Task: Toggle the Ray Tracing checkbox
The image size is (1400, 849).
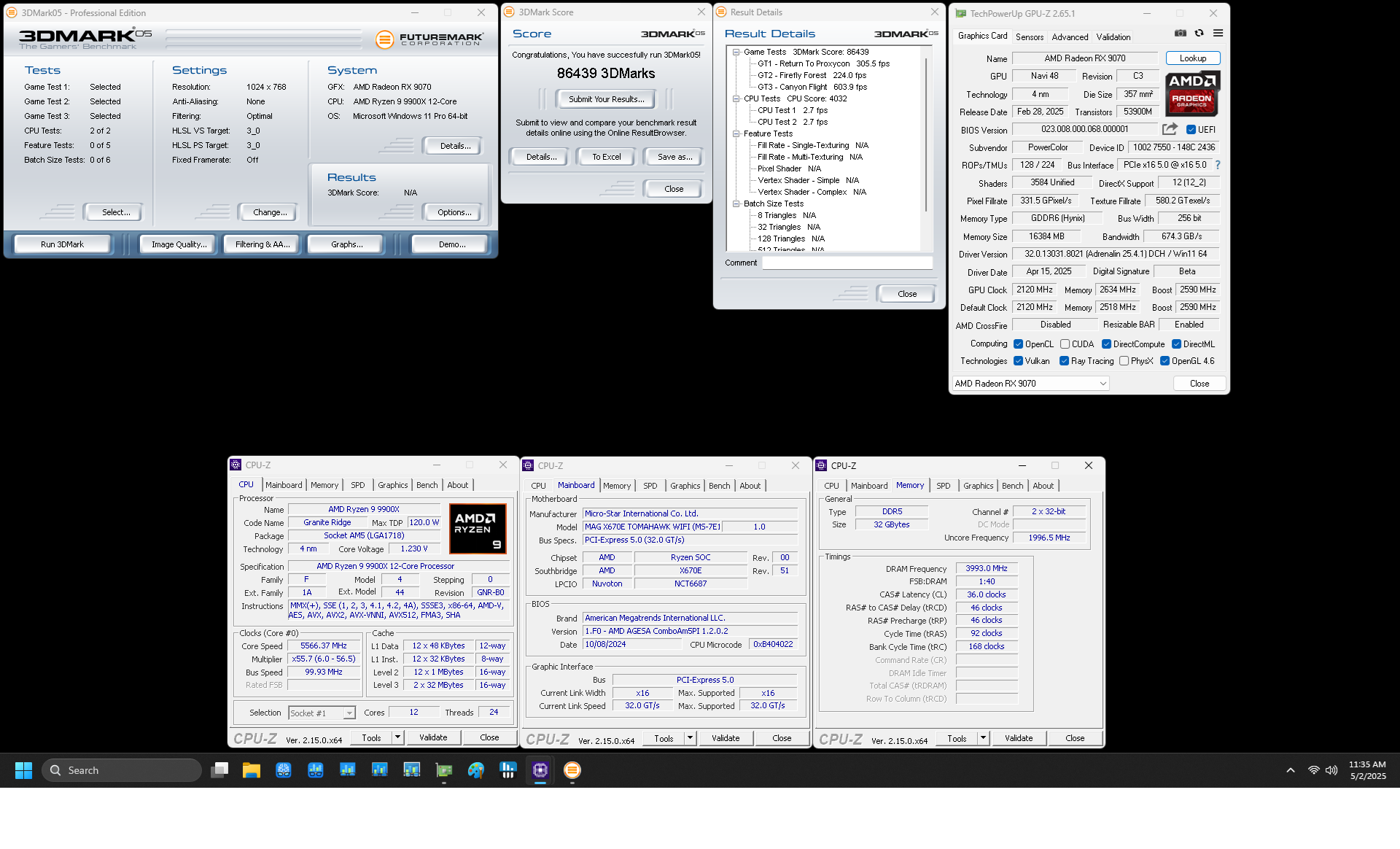Action: point(1065,361)
